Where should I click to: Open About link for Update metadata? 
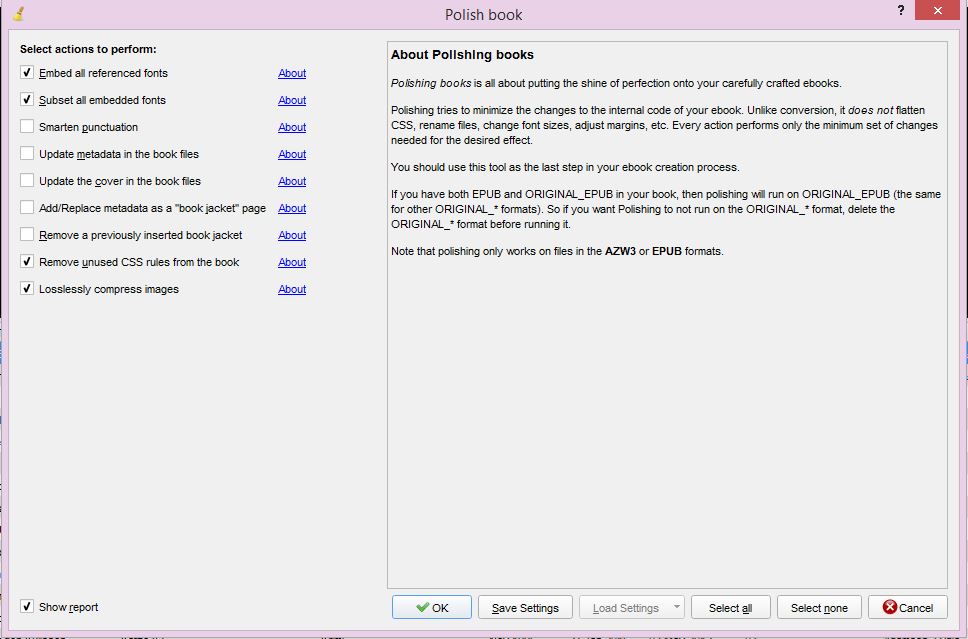coord(292,154)
